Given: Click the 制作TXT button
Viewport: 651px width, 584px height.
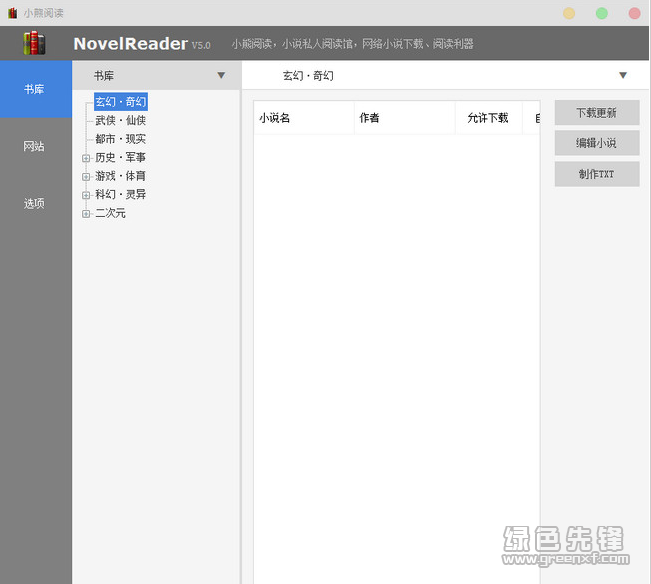Looking at the screenshot, I should [x=597, y=174].
